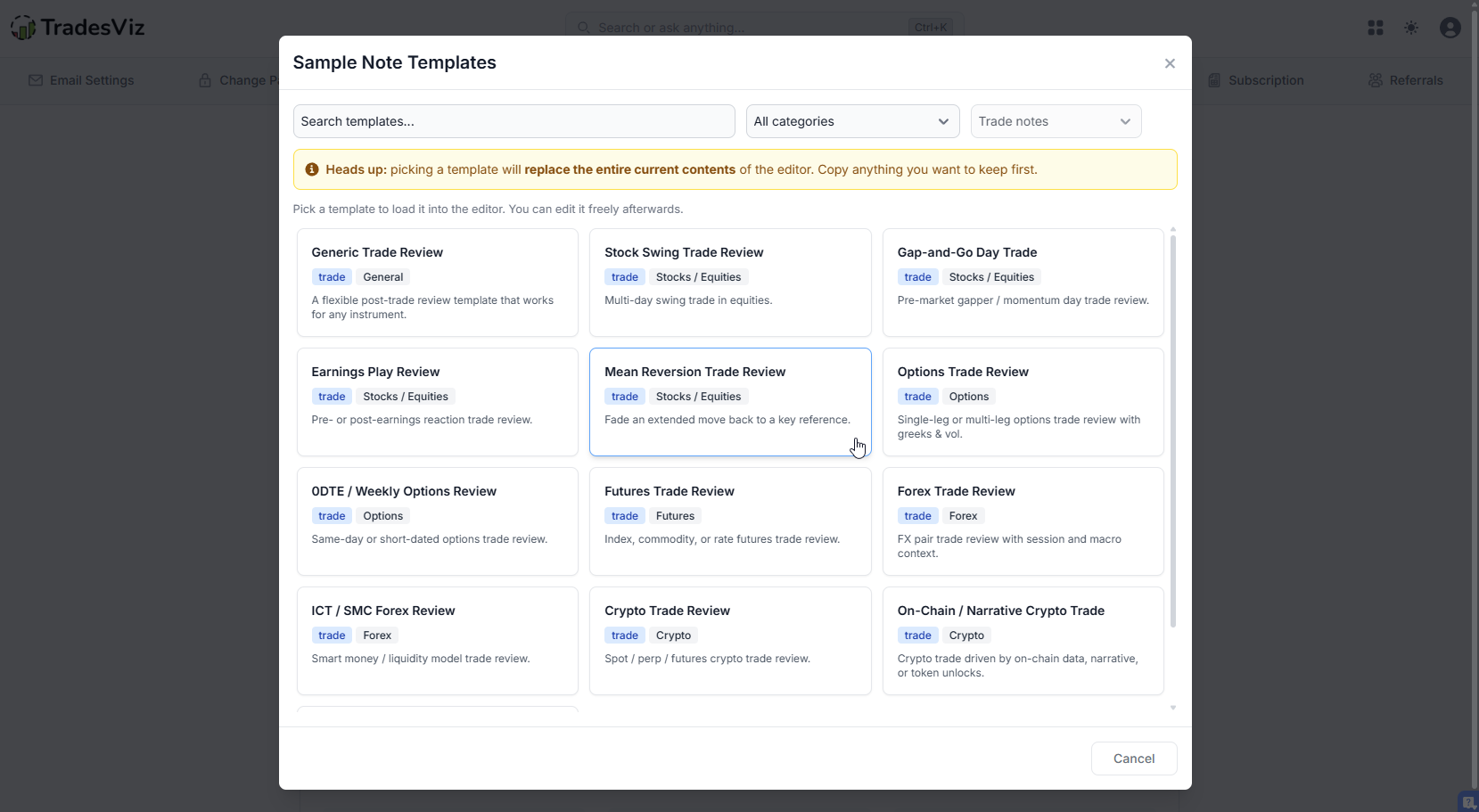1479x812 pixels.
Task: Click the Cancel button
Action: [1134, 759]
